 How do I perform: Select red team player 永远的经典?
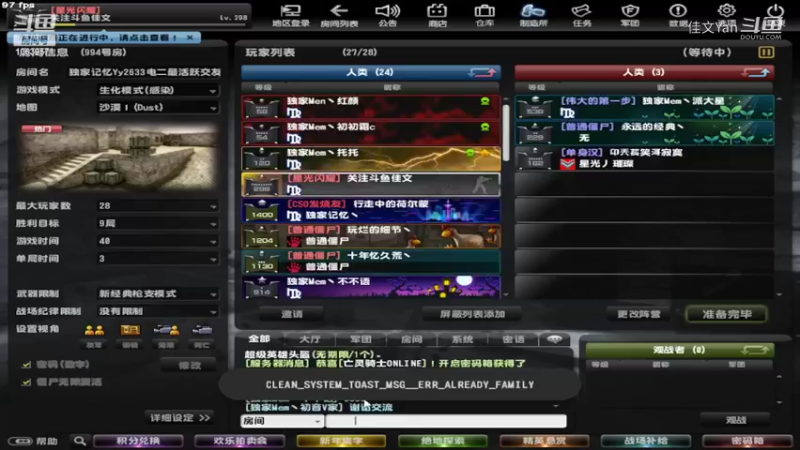click(x=644, y=133)
